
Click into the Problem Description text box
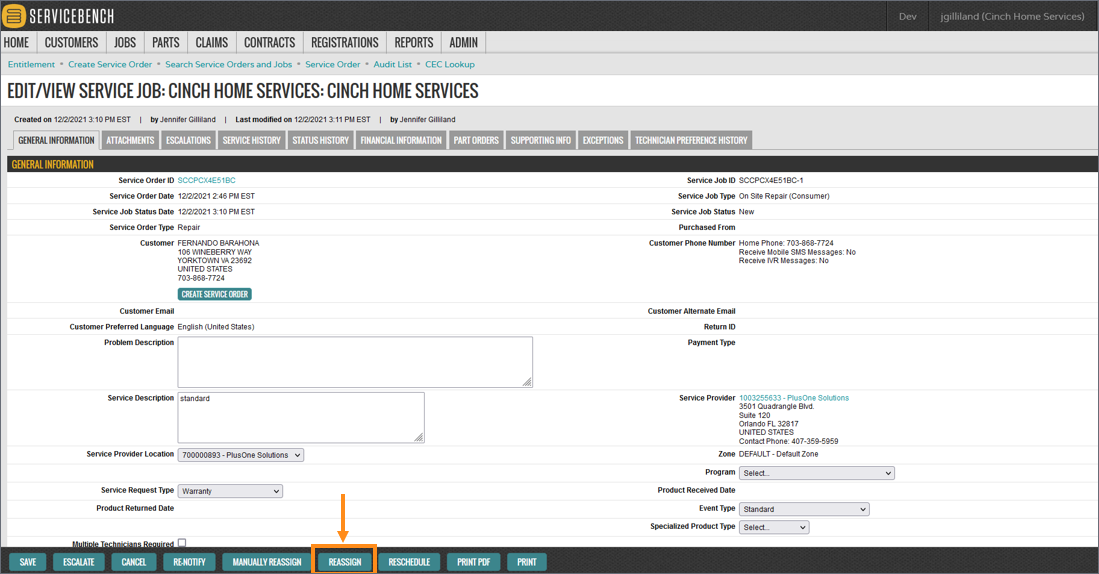coord(355,362)
